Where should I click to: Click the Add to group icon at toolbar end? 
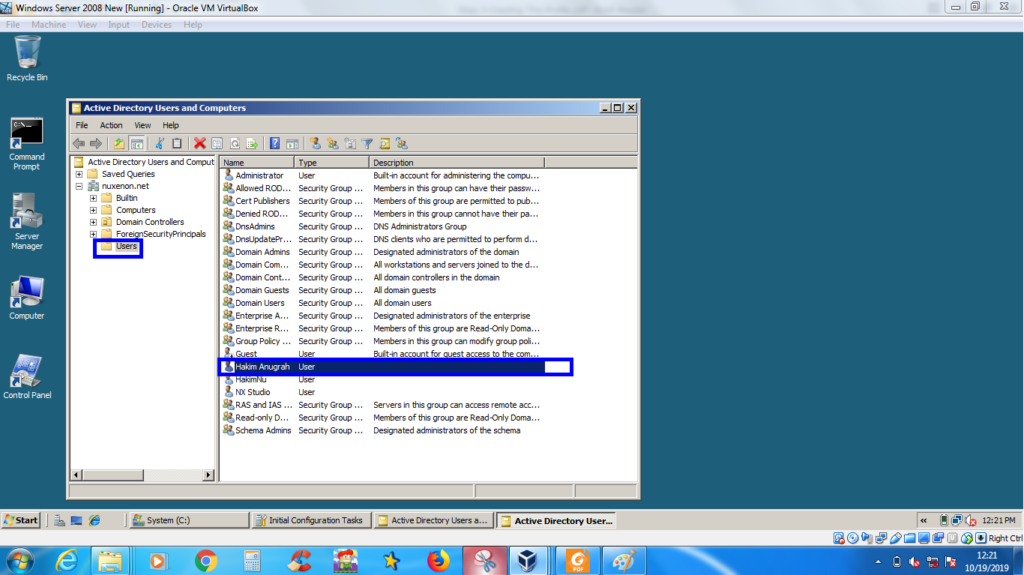[402, 143]
